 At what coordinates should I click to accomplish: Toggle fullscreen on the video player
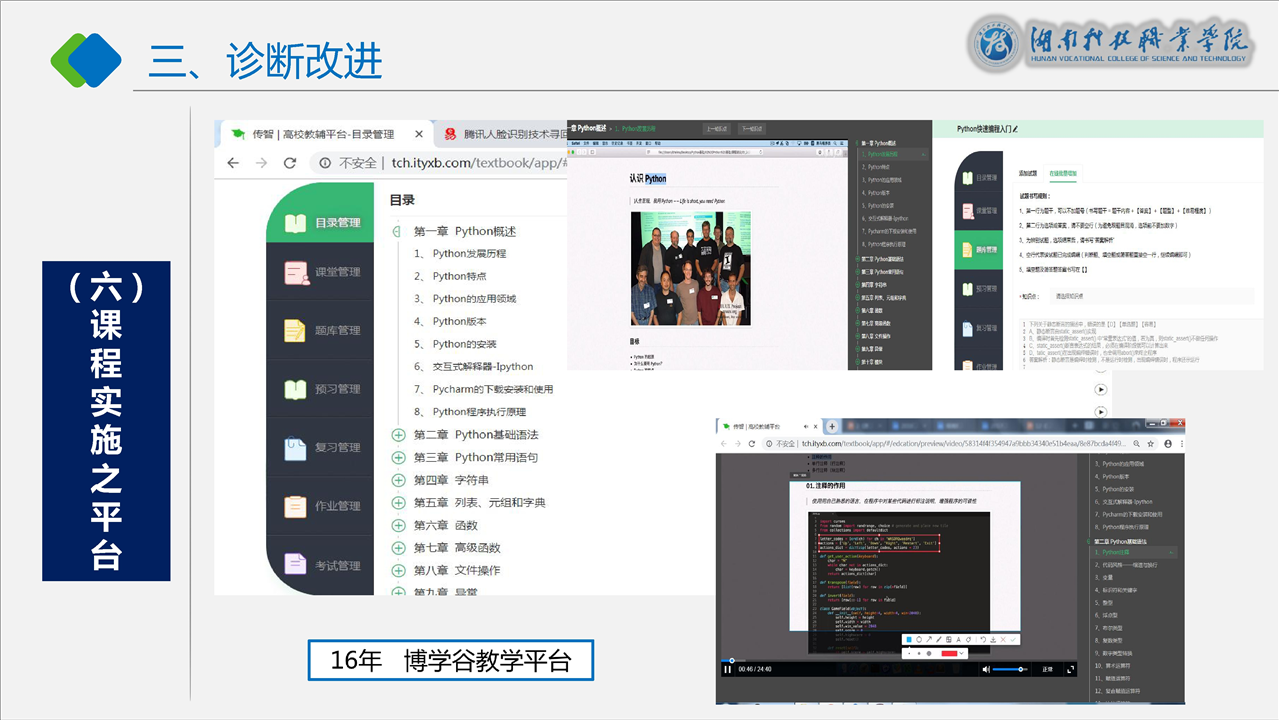(x=1068, y=669)
